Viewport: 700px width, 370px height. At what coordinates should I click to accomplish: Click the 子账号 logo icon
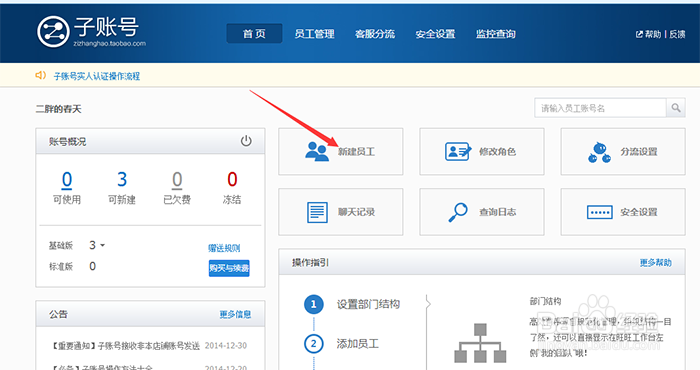coord(53,31)
